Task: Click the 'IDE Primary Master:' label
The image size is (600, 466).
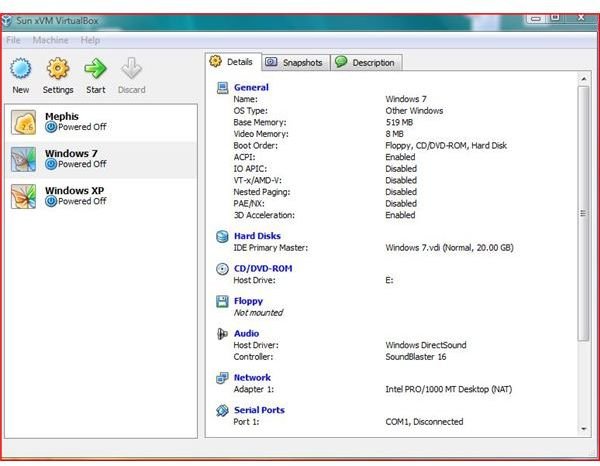Action: (271, 248)
